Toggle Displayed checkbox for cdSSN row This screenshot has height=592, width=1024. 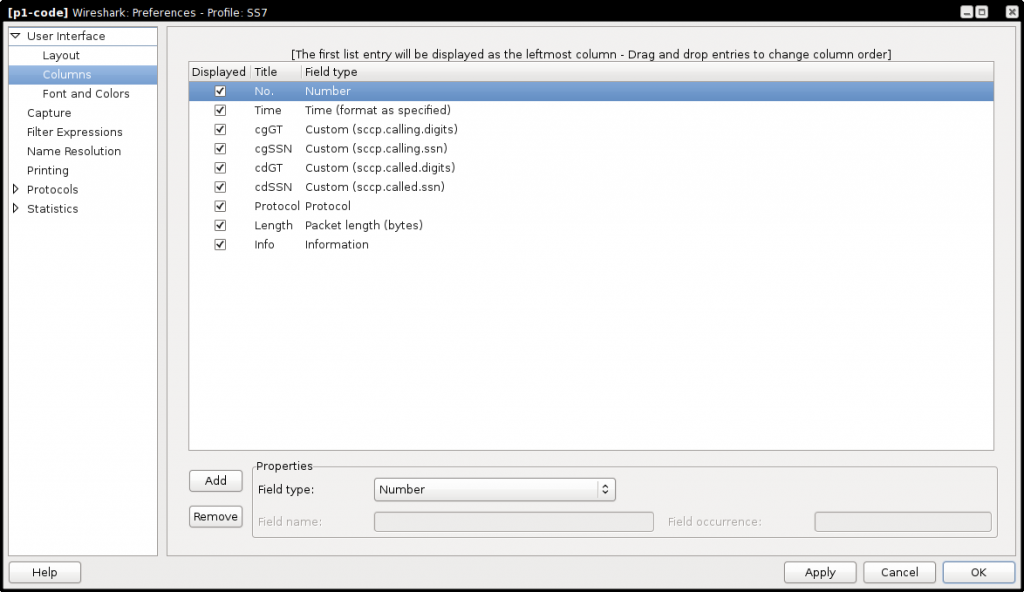coord(220,187)
